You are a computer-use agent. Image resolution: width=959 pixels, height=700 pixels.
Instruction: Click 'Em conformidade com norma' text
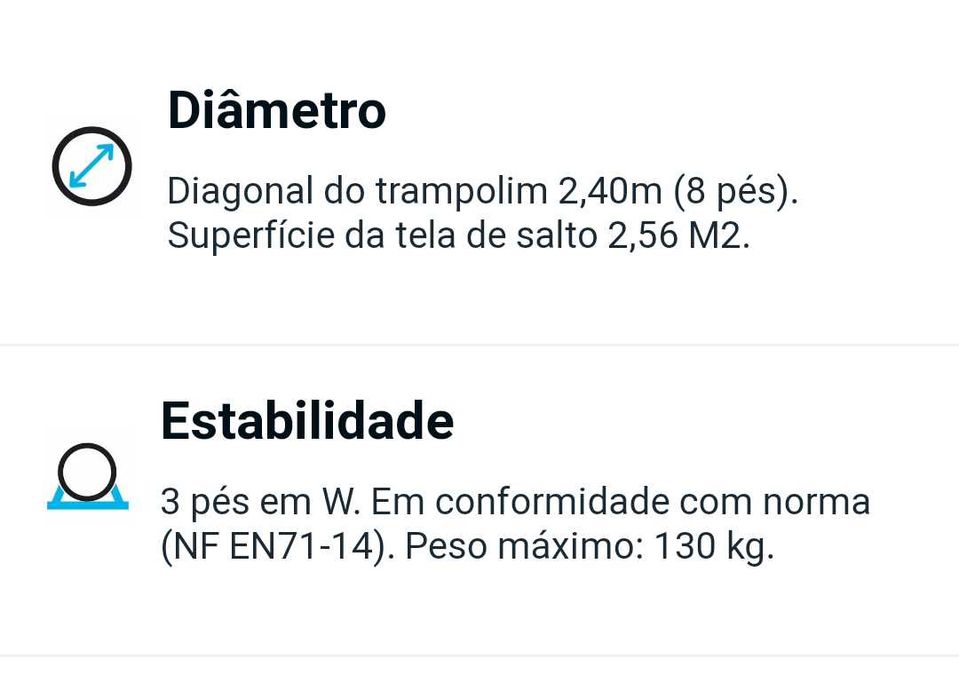(x=620, y=502)
